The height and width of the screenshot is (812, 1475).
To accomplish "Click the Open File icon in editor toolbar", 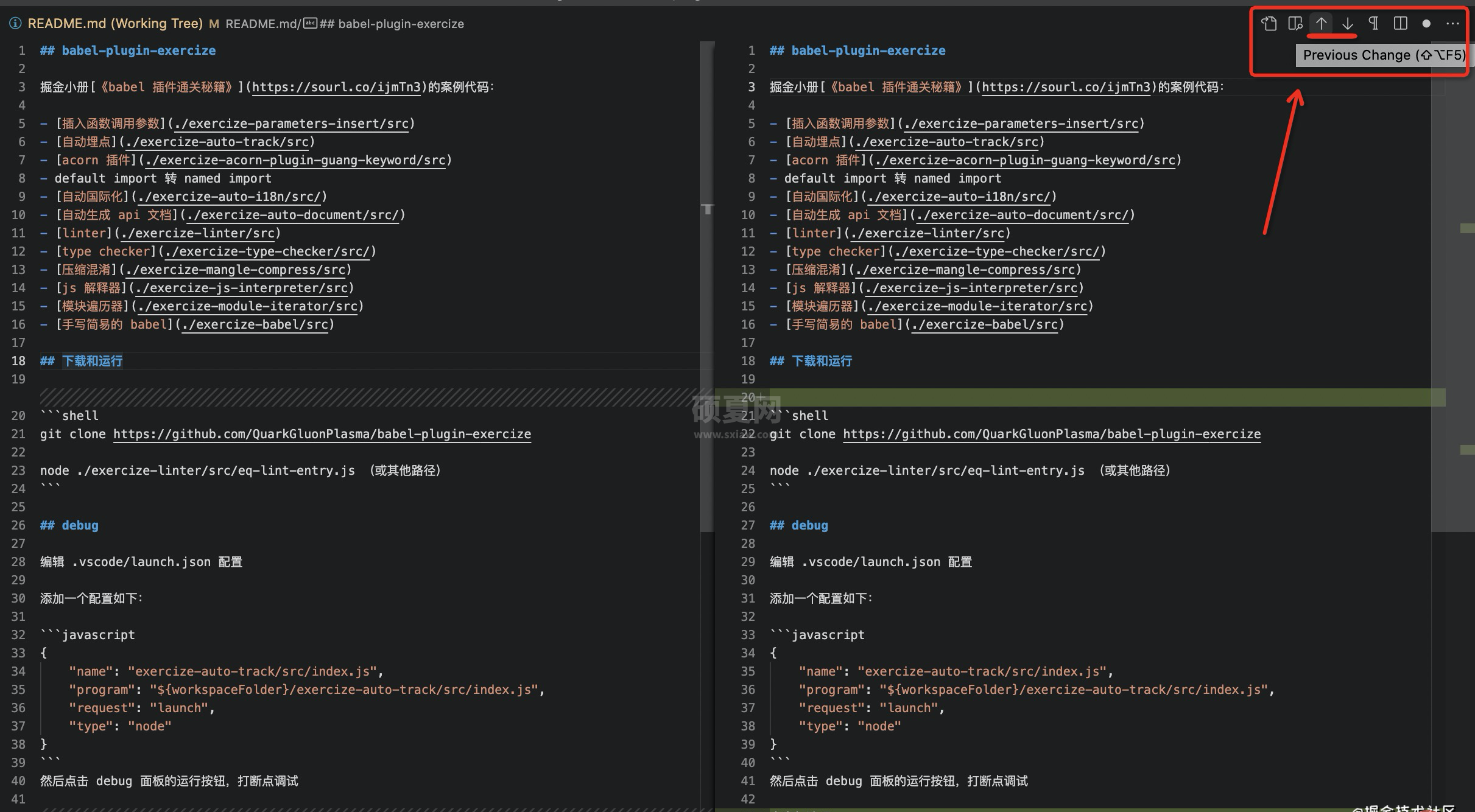I will tap(1269, 24).
